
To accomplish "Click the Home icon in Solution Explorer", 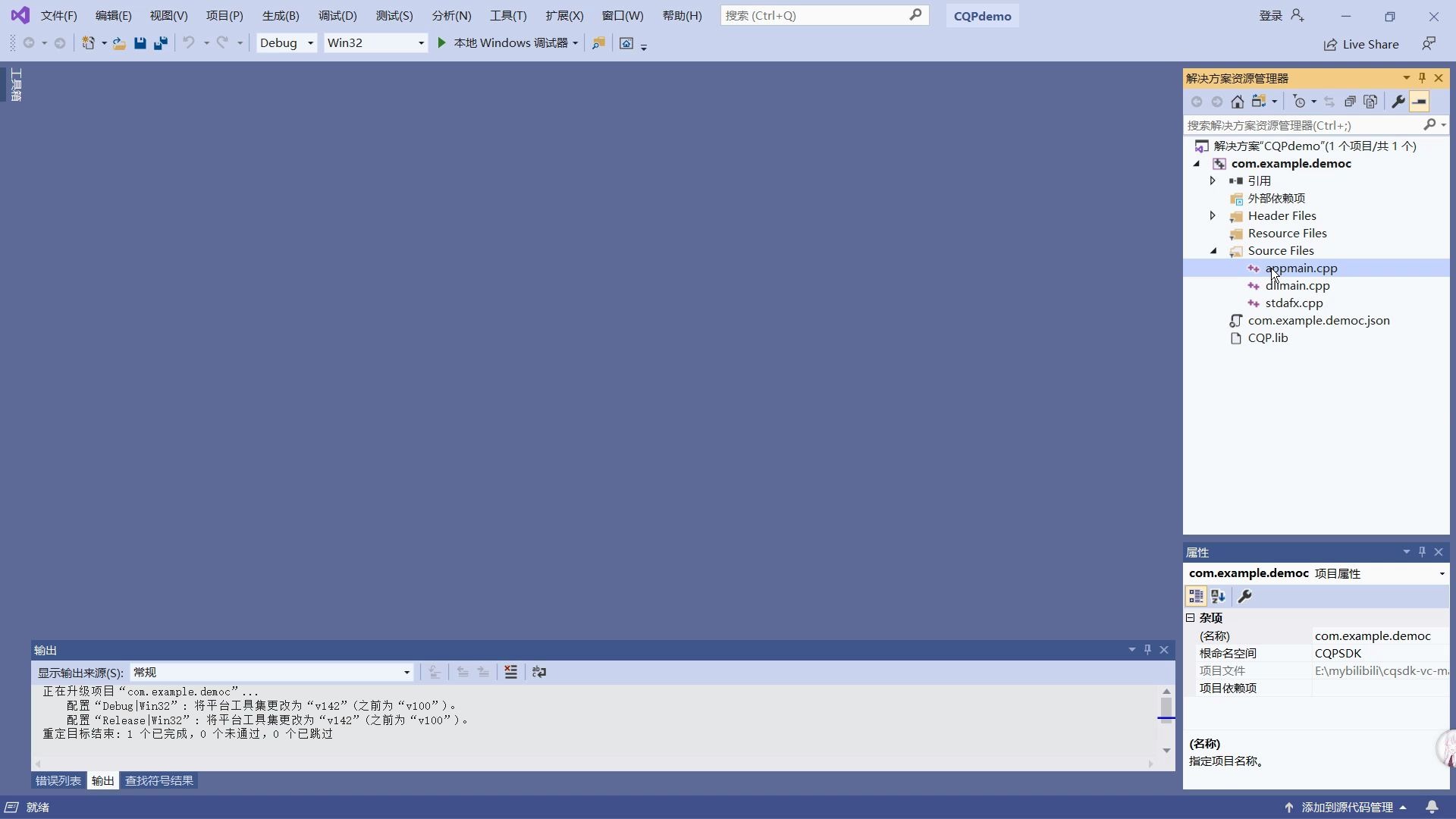I will coord(1237,102).
